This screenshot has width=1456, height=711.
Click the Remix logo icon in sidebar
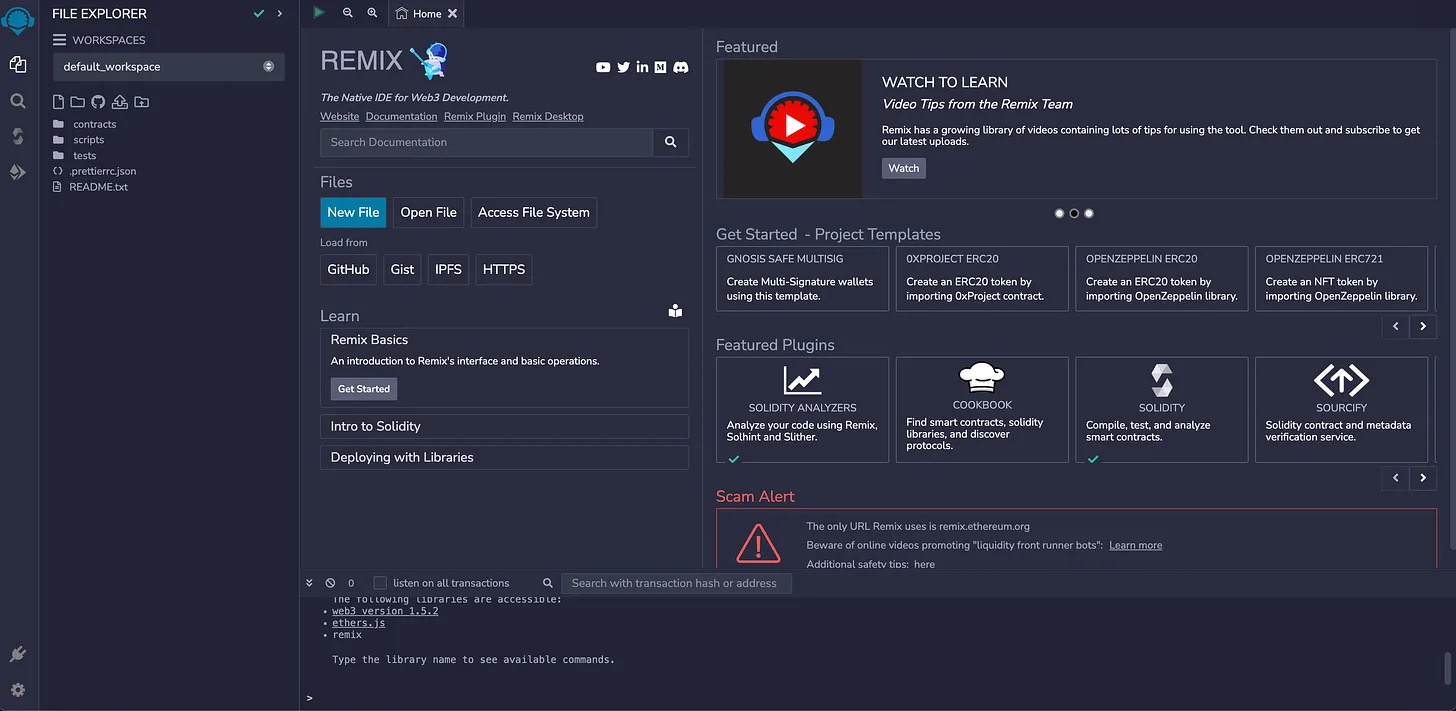point(18,20)
